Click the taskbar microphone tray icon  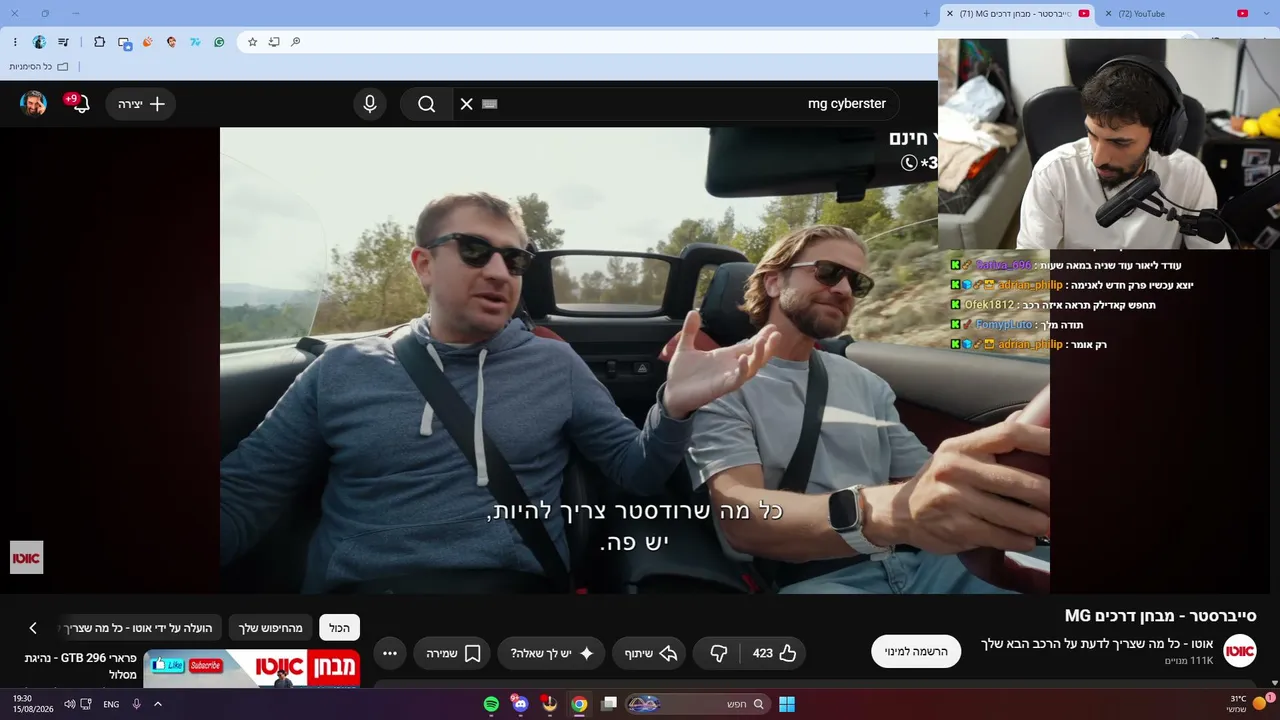(x=136, y=704)
